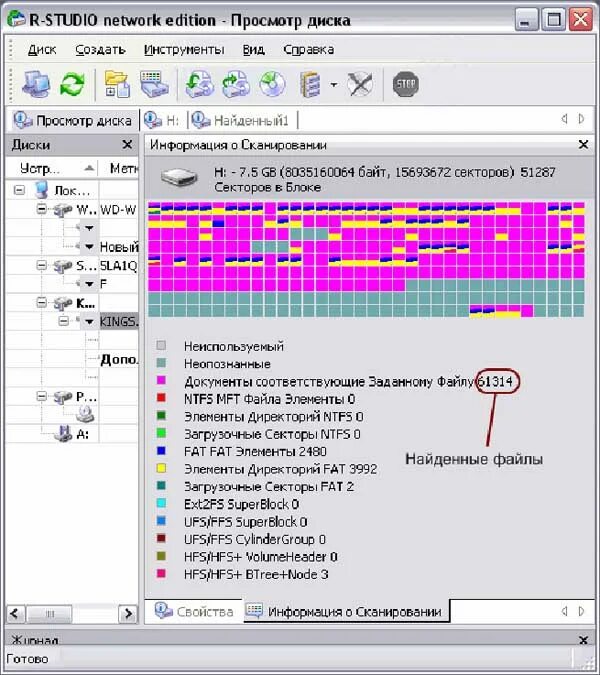Image resolution: width=600 pixels, height=675 pixels.
Task: Click the green refresh arrows icon
Action: 72,84
